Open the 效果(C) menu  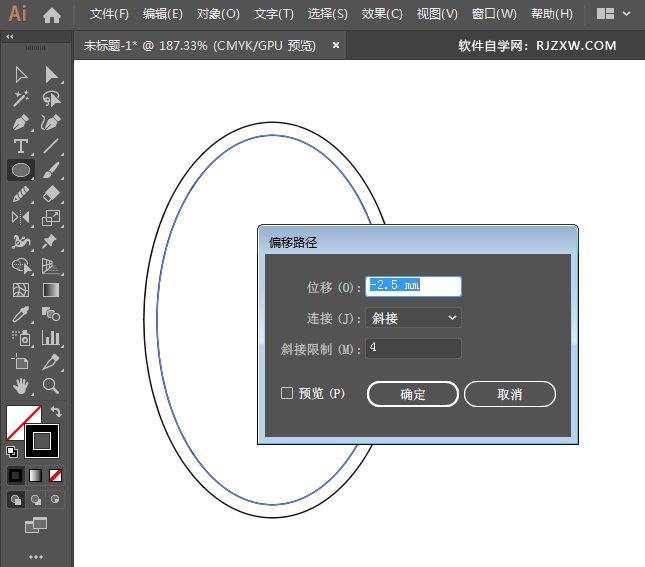click(382, 14)
